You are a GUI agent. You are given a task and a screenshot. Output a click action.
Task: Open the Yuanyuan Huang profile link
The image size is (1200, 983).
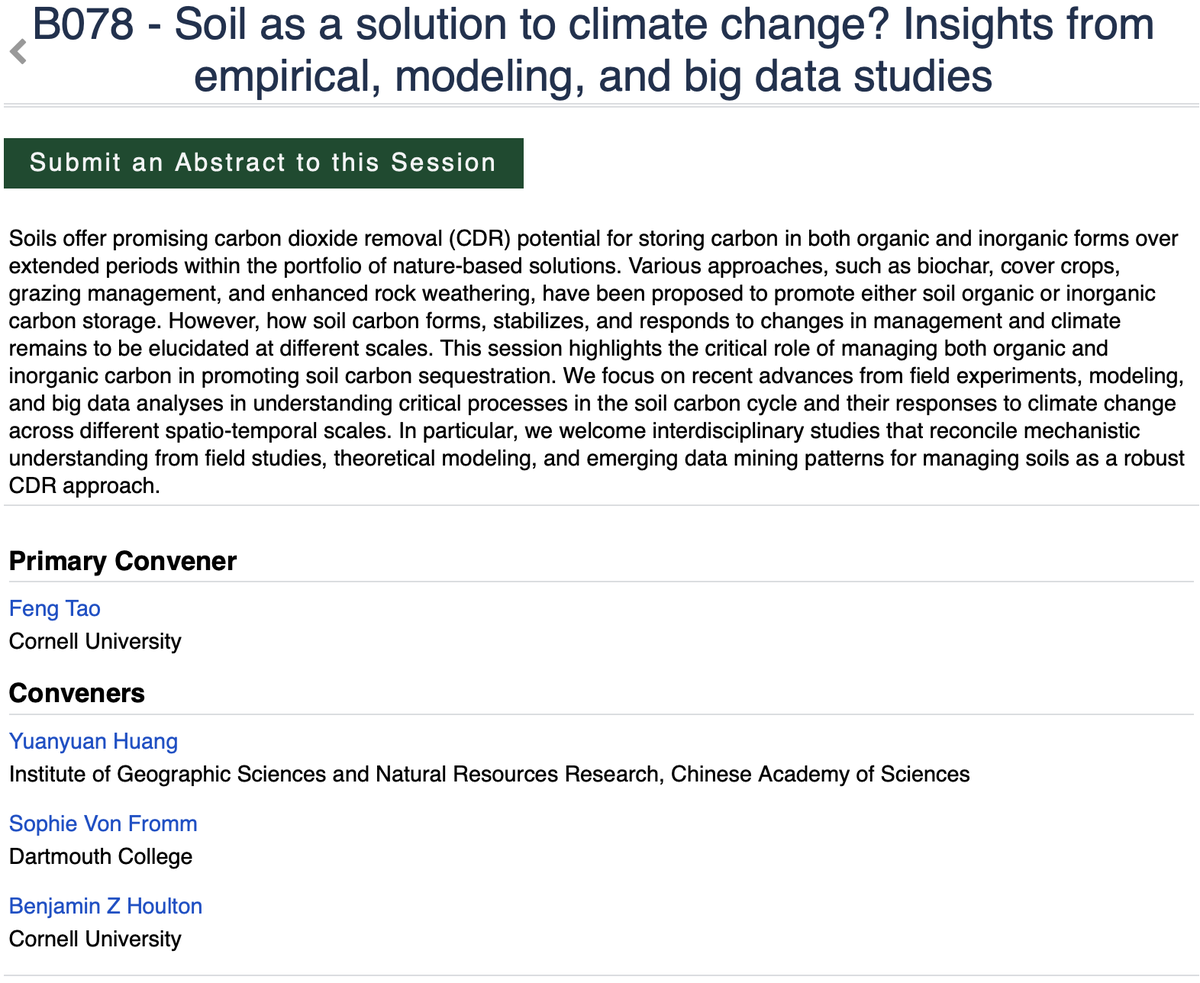coord(93,741)
